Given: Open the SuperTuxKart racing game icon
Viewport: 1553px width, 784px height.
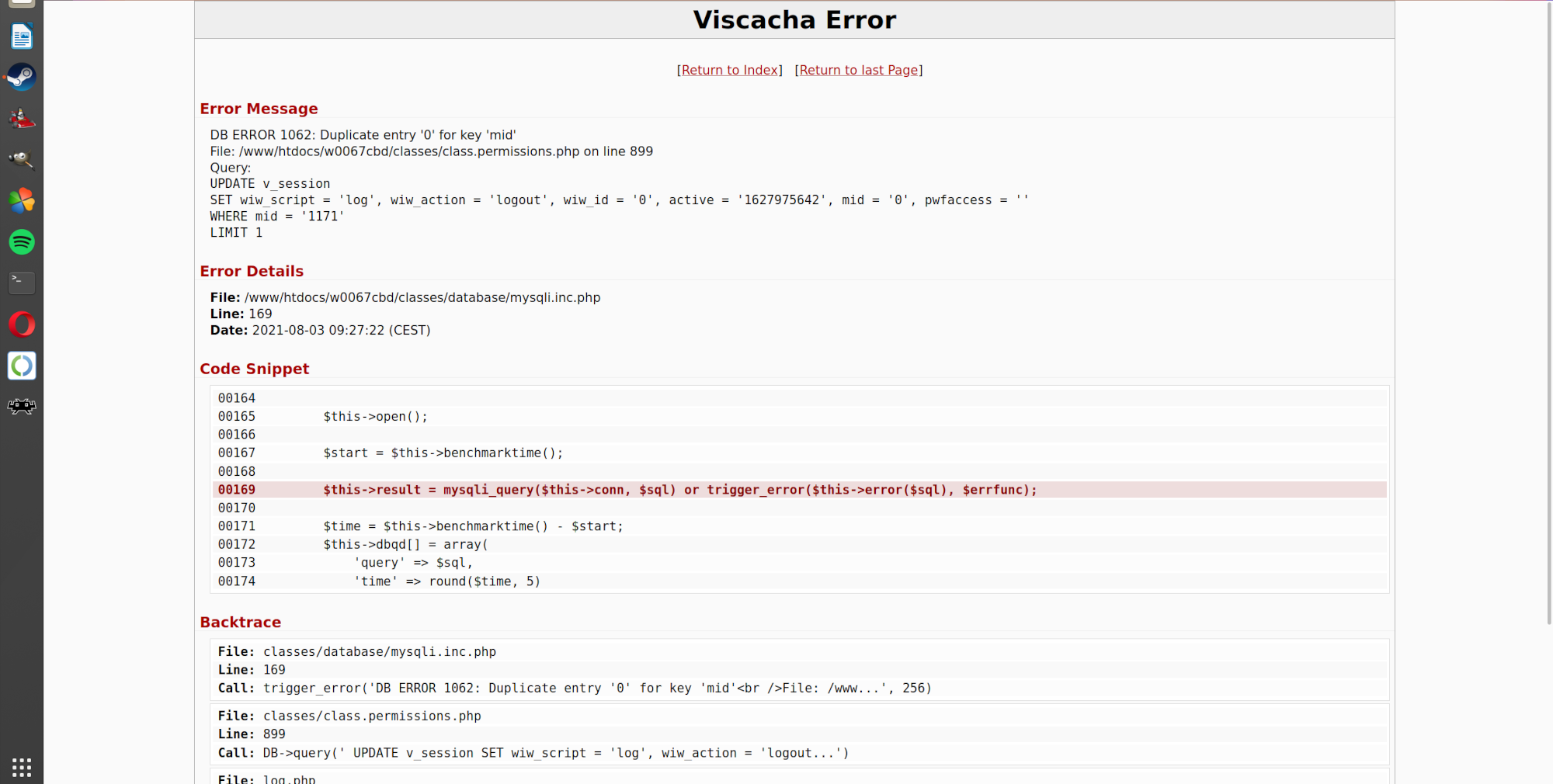Looking at the screenshot, I should click(x=22, y=119).
